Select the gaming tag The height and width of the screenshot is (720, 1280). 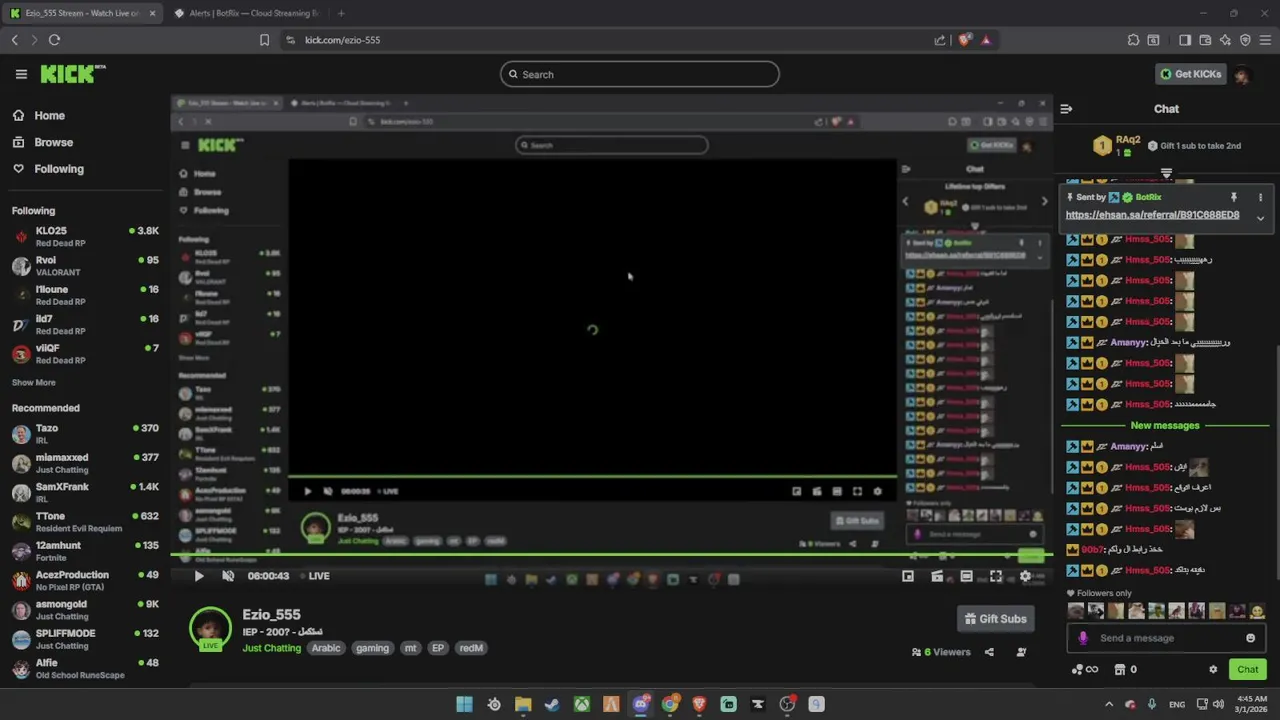tap(372, 648)
